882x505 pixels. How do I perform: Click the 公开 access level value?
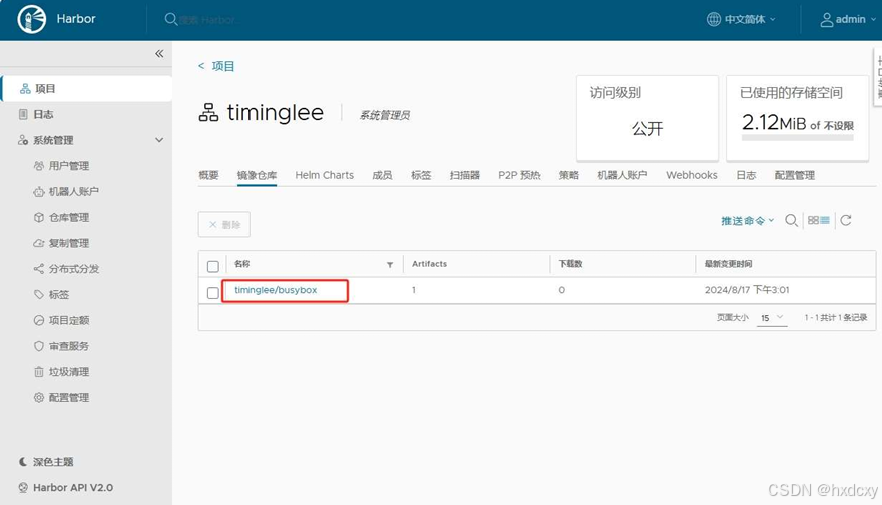[647, 129]
